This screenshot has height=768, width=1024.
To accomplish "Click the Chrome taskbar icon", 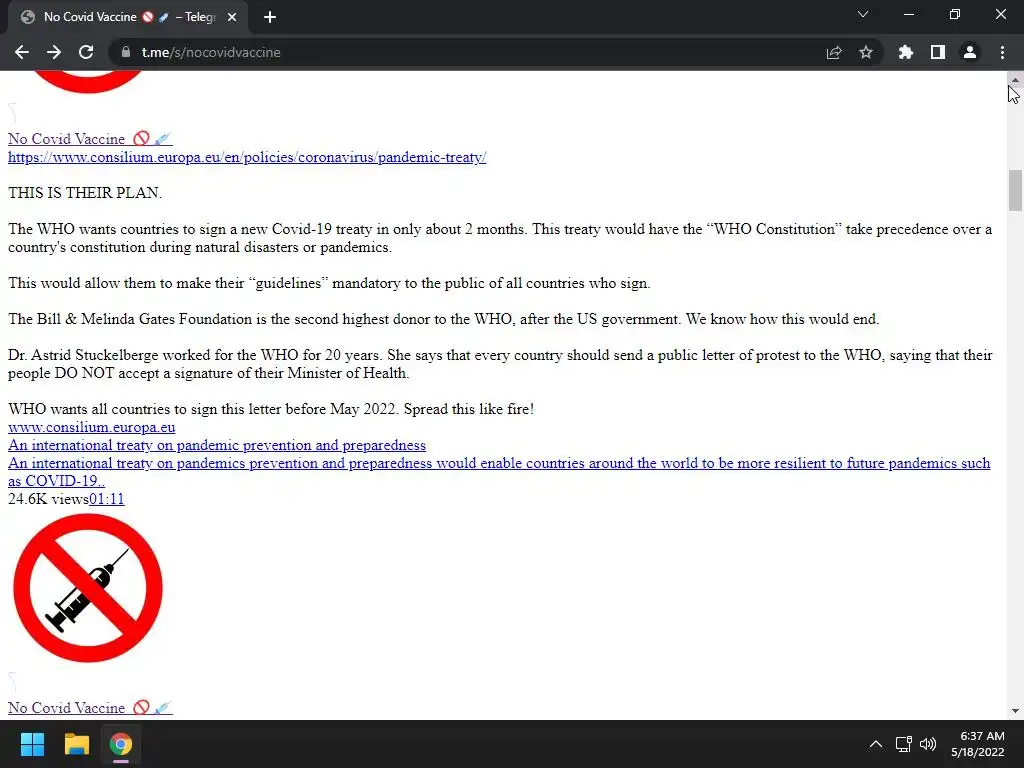I will [x=121, y=744].
